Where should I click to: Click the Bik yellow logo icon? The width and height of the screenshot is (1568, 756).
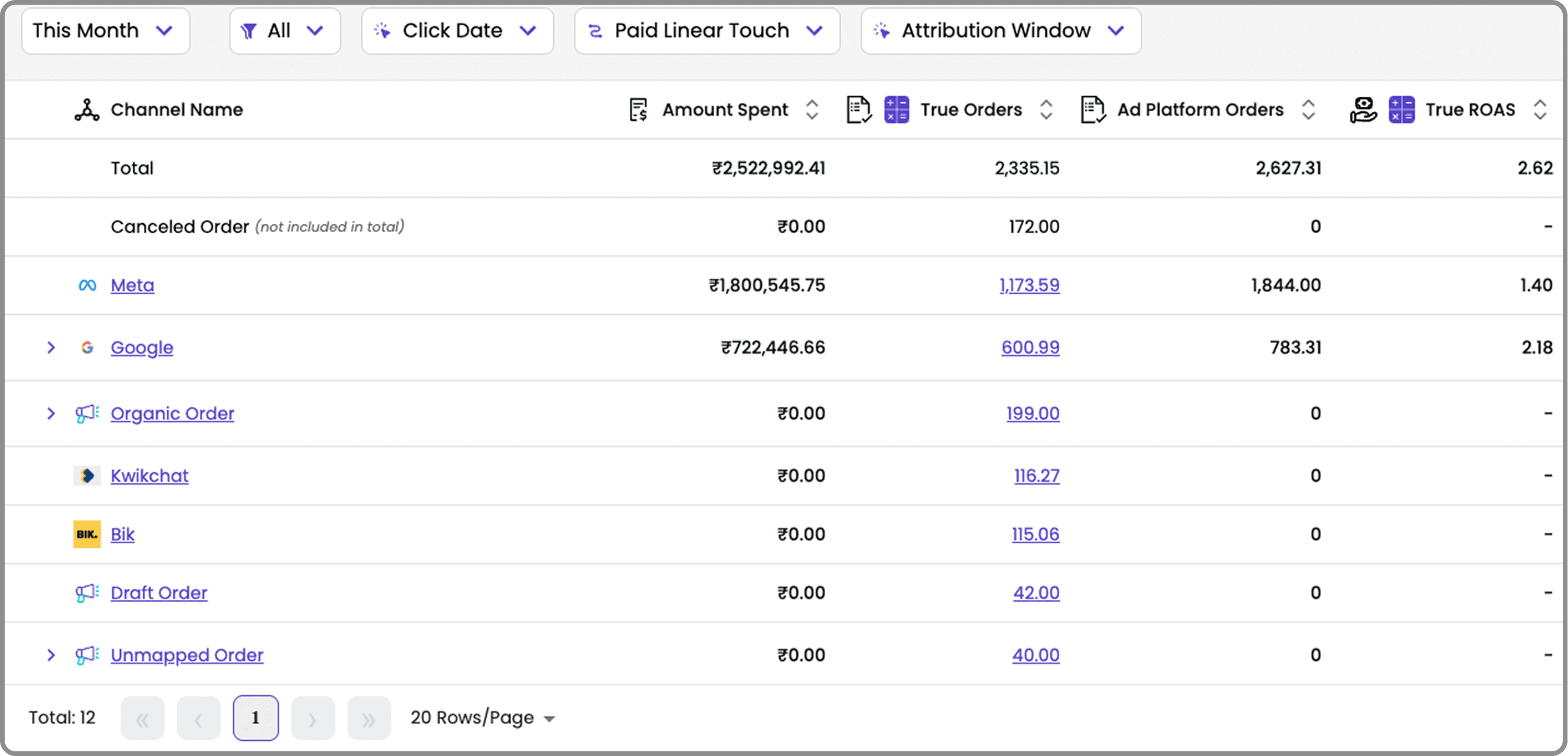87,534
